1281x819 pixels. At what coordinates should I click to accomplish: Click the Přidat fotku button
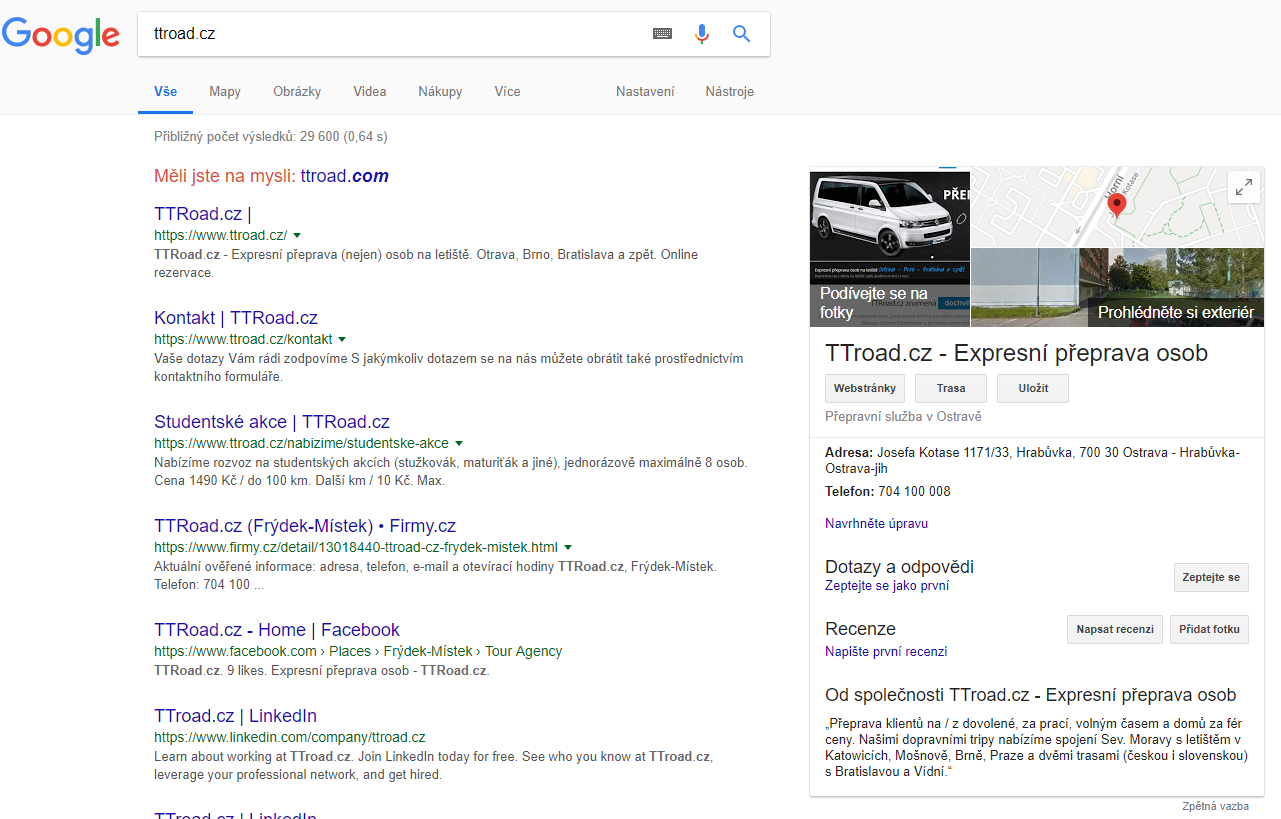(x=1209, y=630)
